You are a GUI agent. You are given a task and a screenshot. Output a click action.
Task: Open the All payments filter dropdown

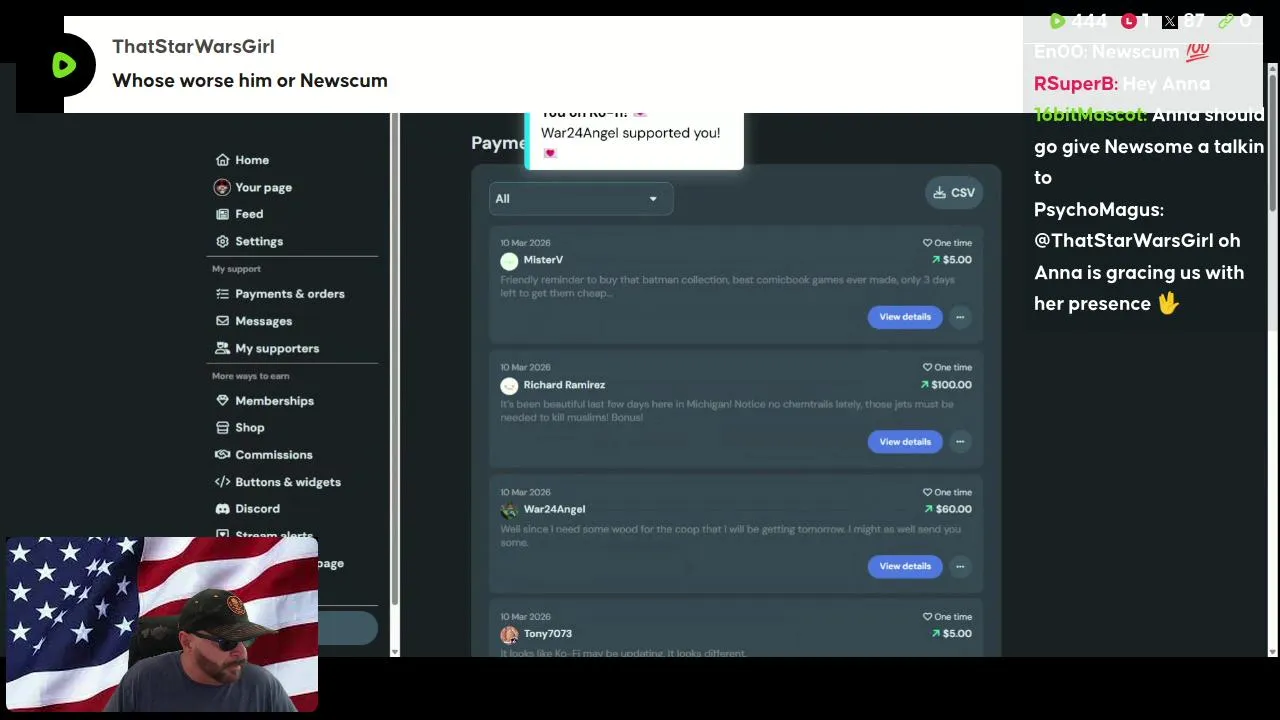pyautogui.click(x=580, y=199)
